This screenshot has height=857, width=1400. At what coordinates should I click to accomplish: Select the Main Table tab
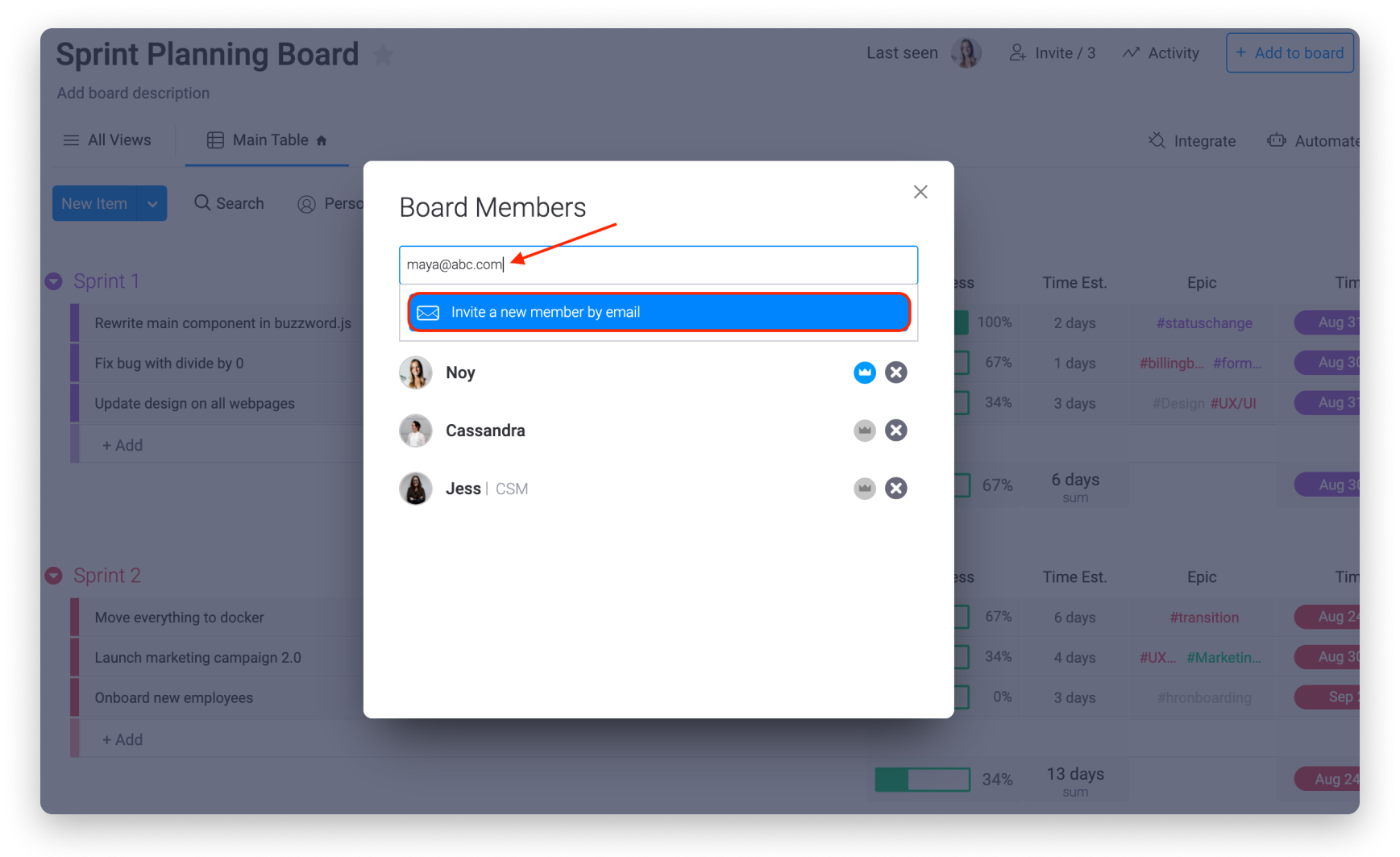coord(267,140)
